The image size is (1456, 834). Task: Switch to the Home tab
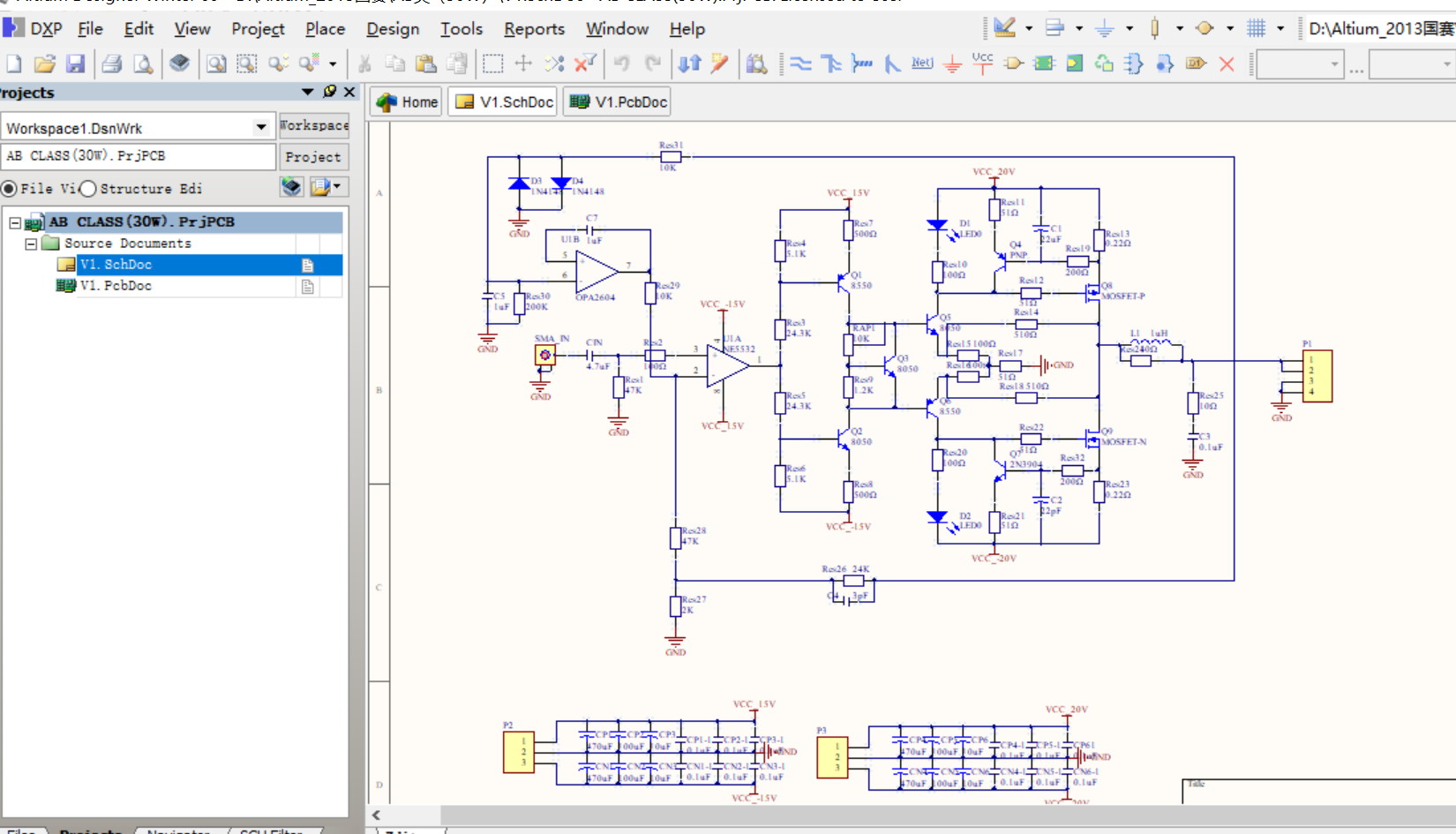(x=407, y=102)
